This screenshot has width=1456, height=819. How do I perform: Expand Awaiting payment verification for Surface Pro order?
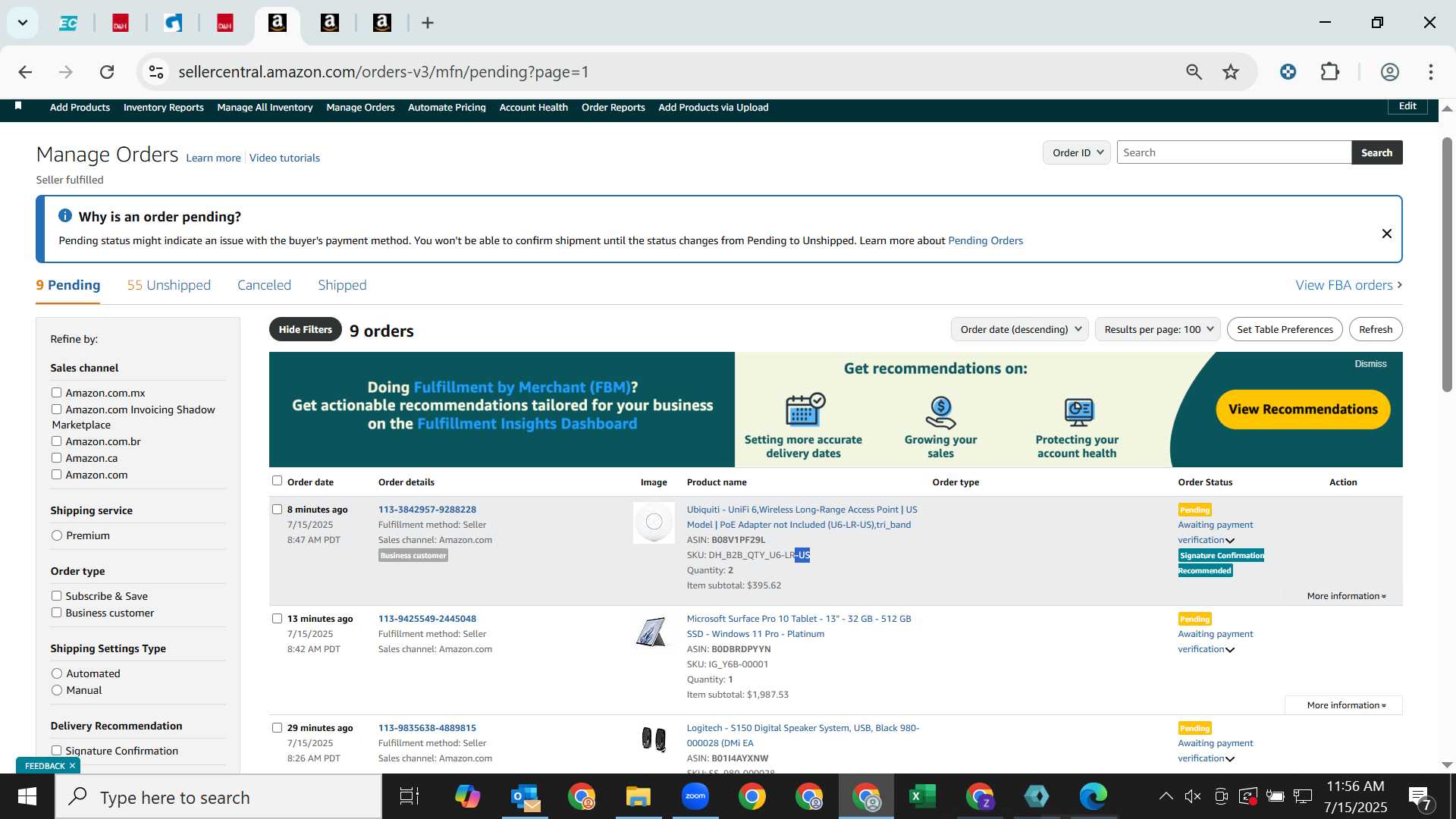1230,650
